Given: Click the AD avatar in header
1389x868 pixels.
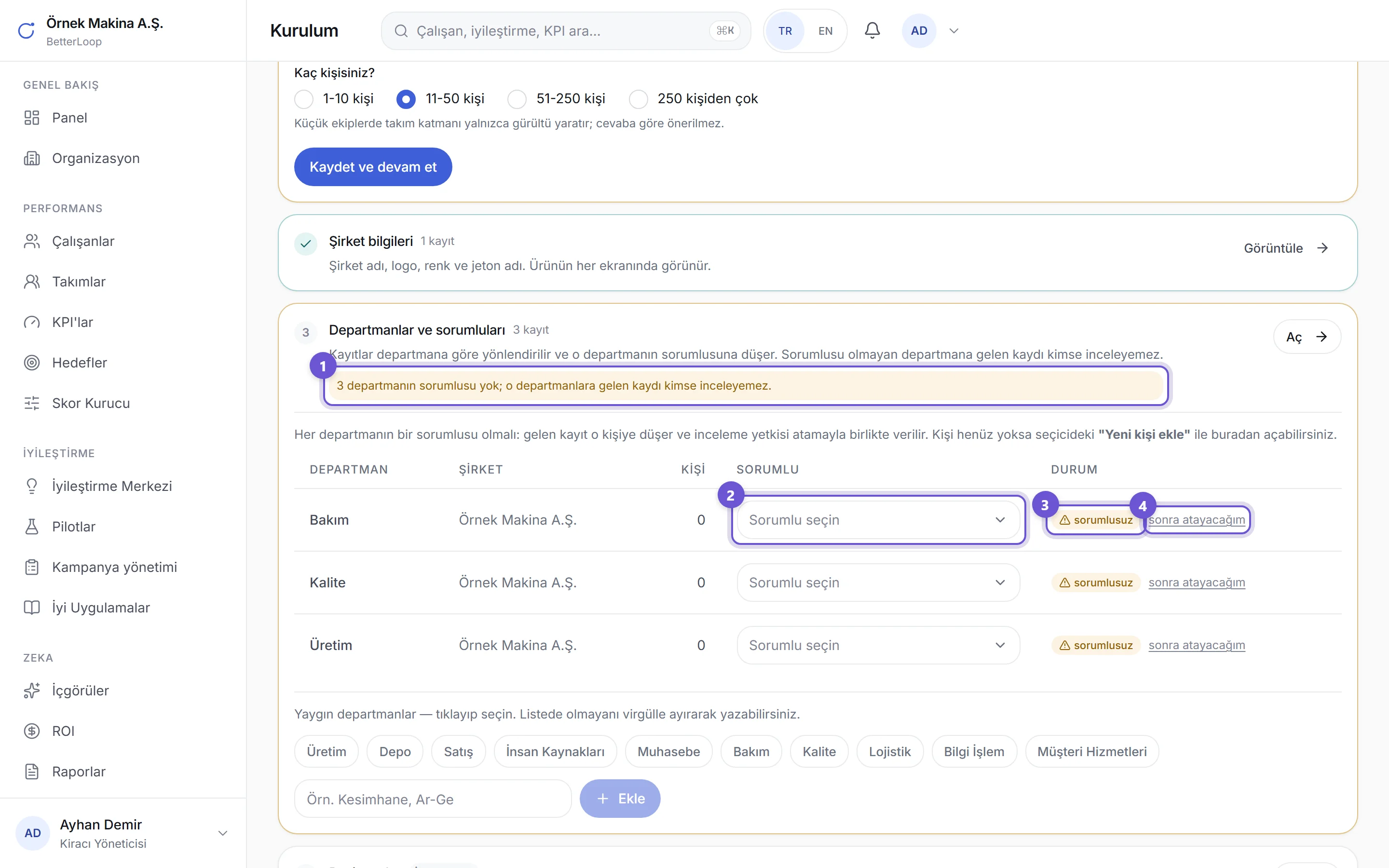Looking at the screenshot, I should tap(919, 31).
